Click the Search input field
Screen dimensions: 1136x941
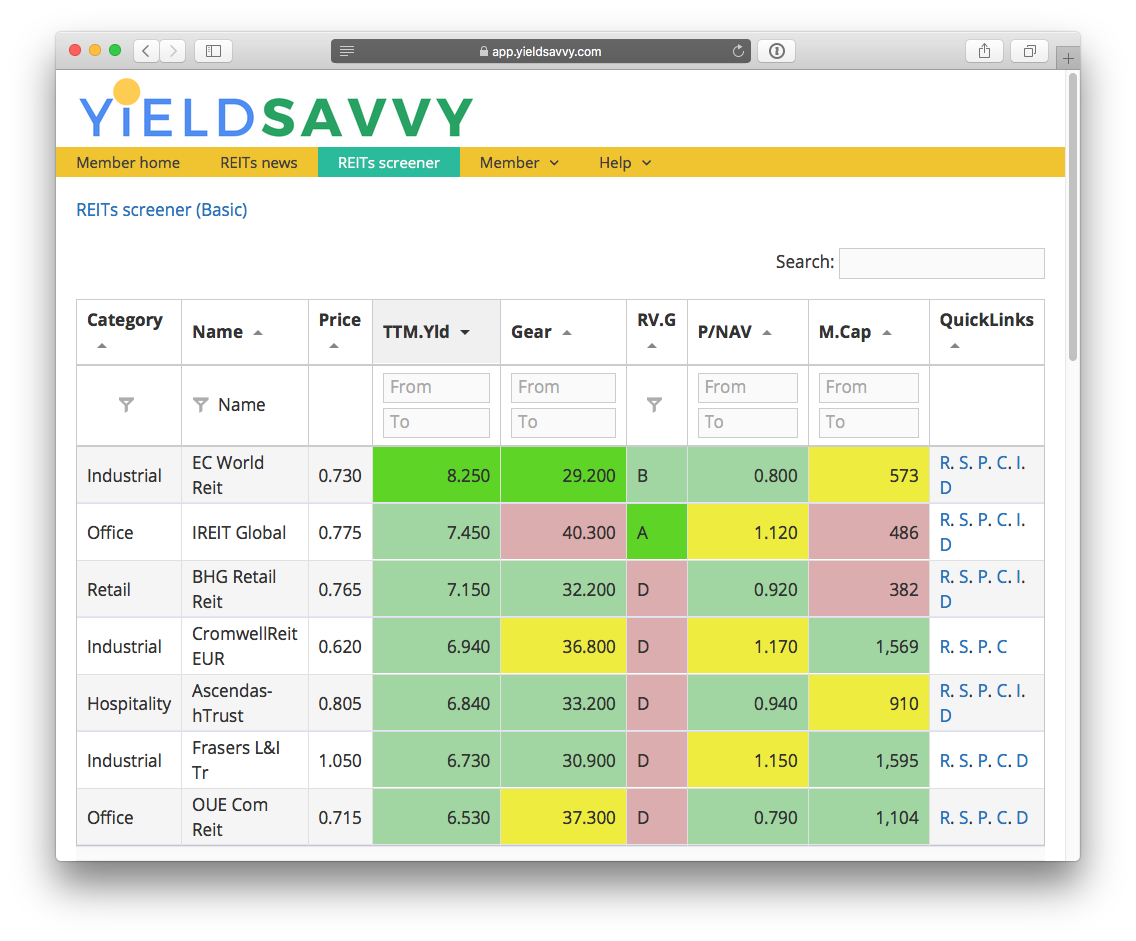(x=941, y=263)
